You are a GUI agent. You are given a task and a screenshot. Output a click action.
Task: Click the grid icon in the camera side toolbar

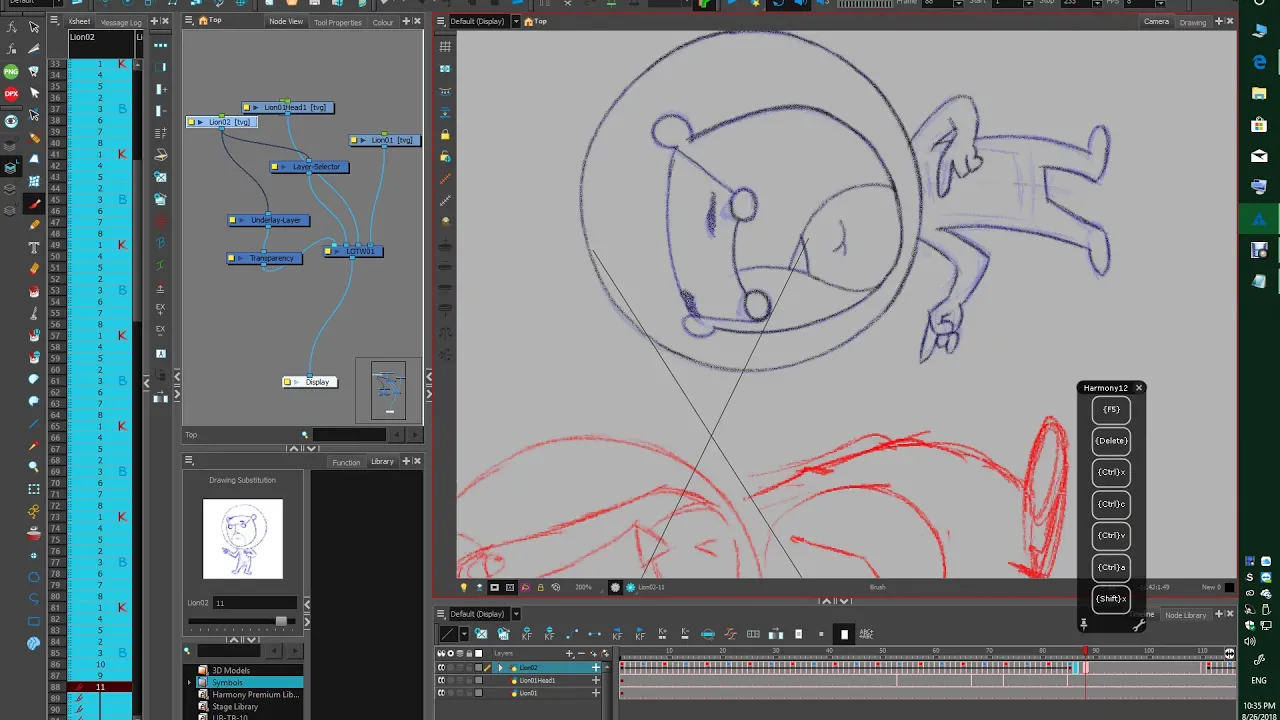coord(445,46)
